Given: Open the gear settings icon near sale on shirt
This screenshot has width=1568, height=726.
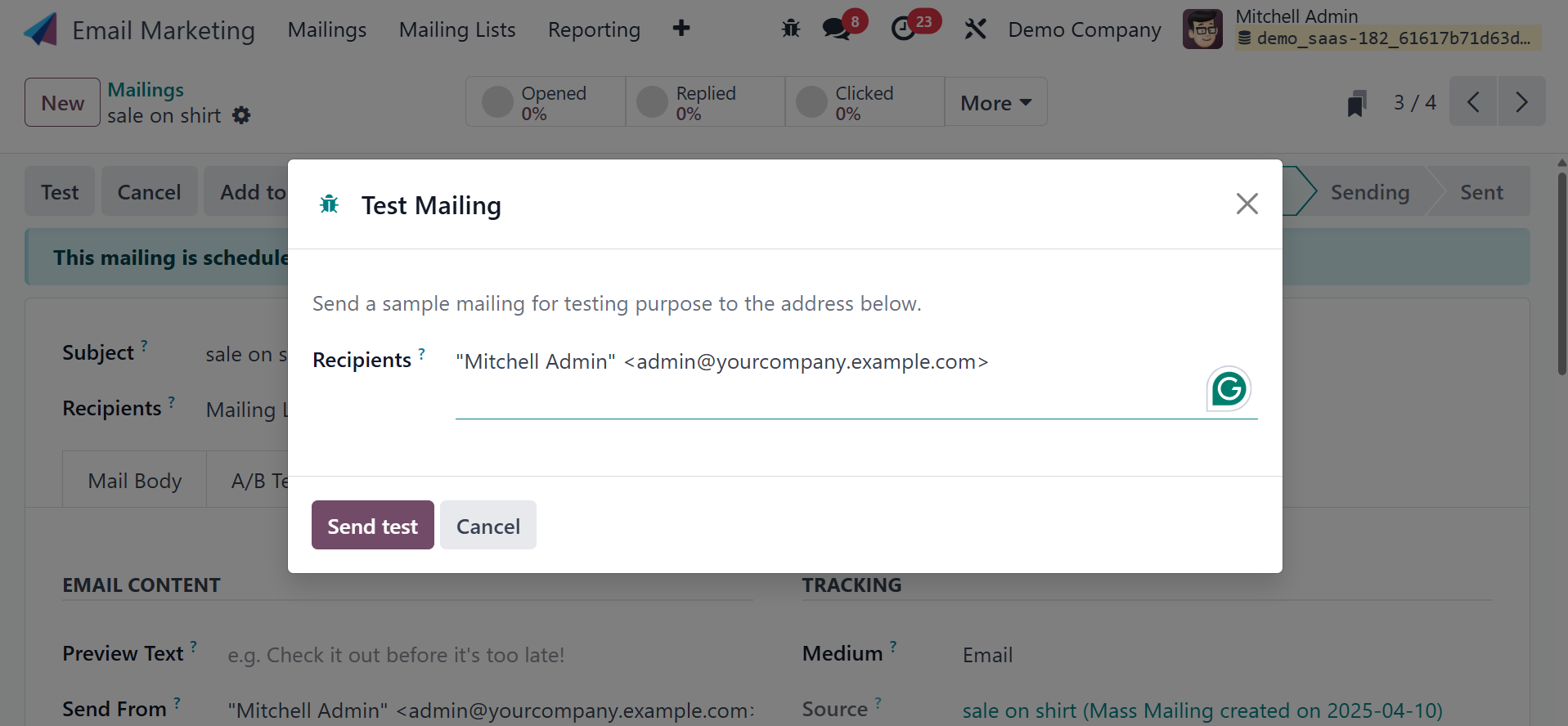Looking at the screenshot, I should [241, 115].
